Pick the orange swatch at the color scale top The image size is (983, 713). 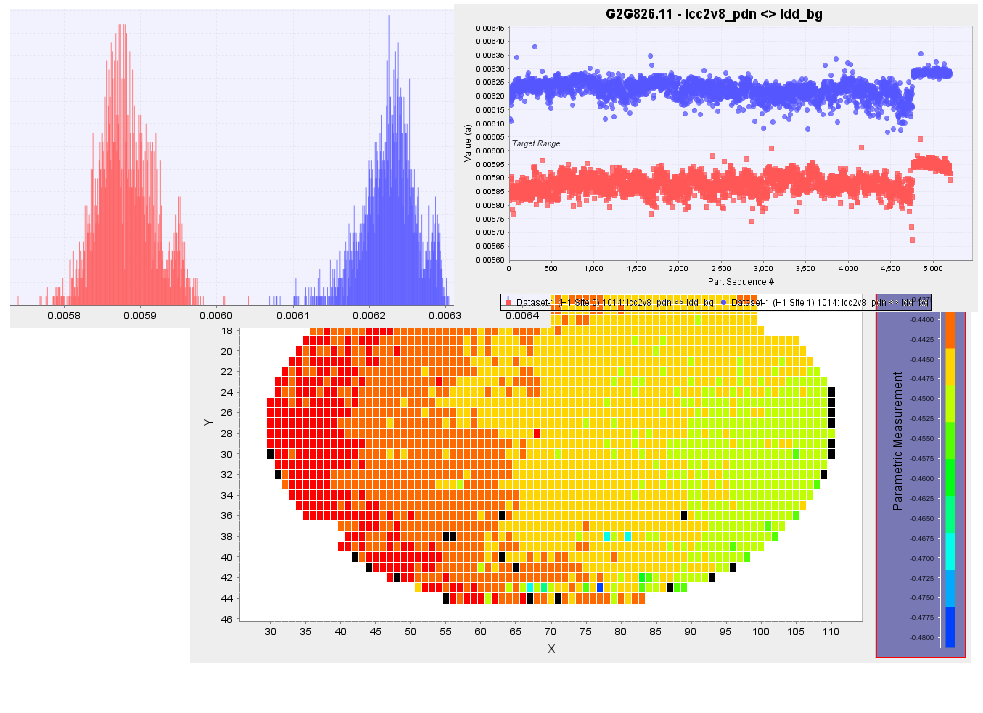click(950, 329)
